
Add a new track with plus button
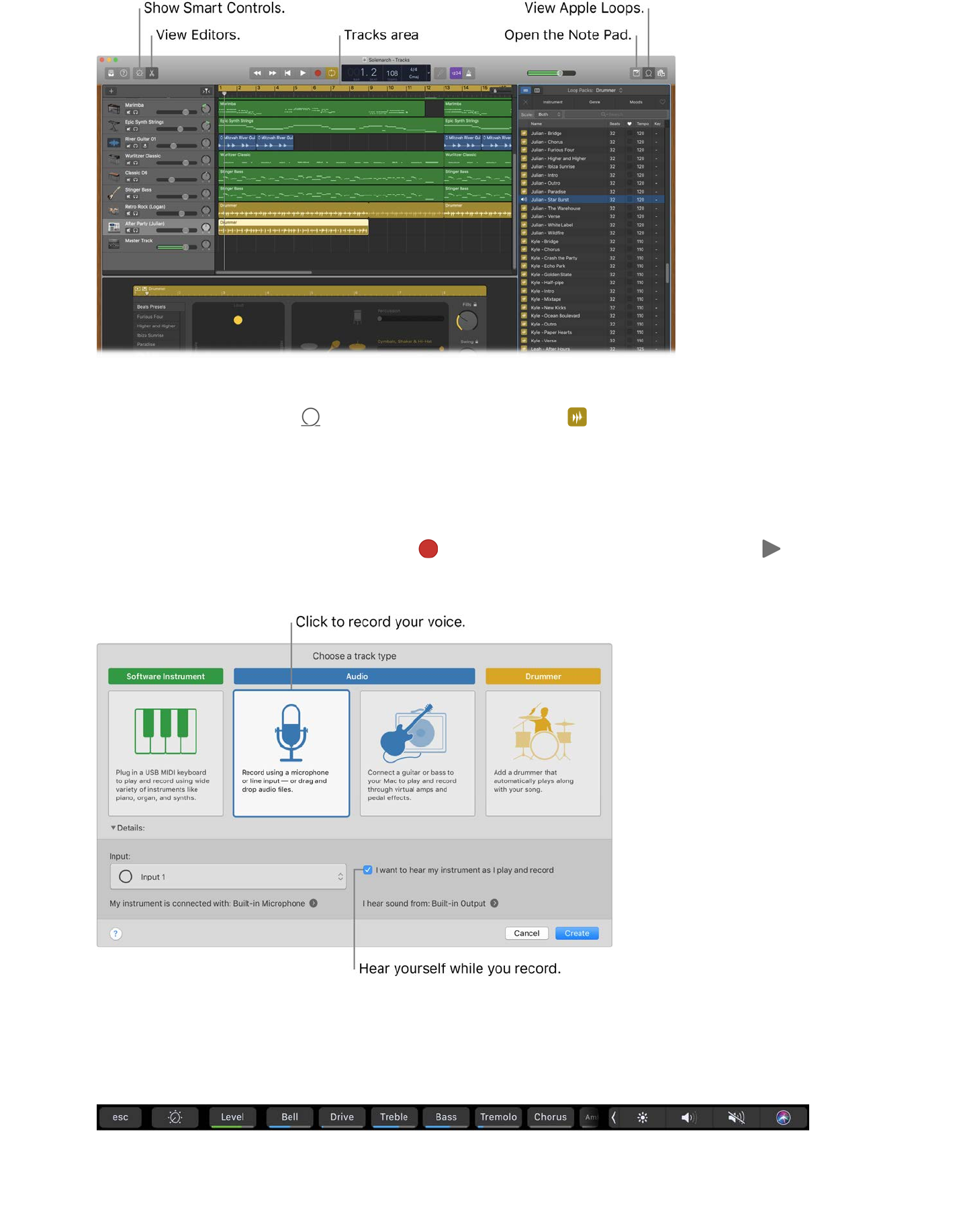[111, 91]
